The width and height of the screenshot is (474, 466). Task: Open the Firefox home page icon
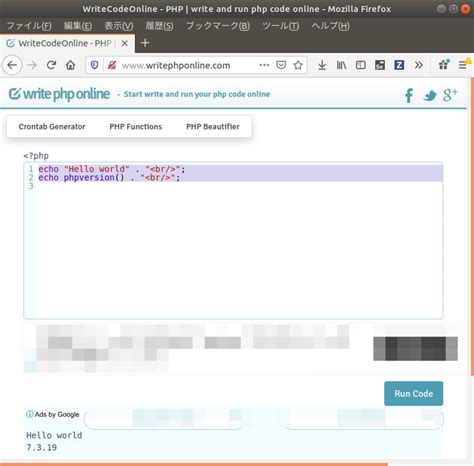[70, 65]
